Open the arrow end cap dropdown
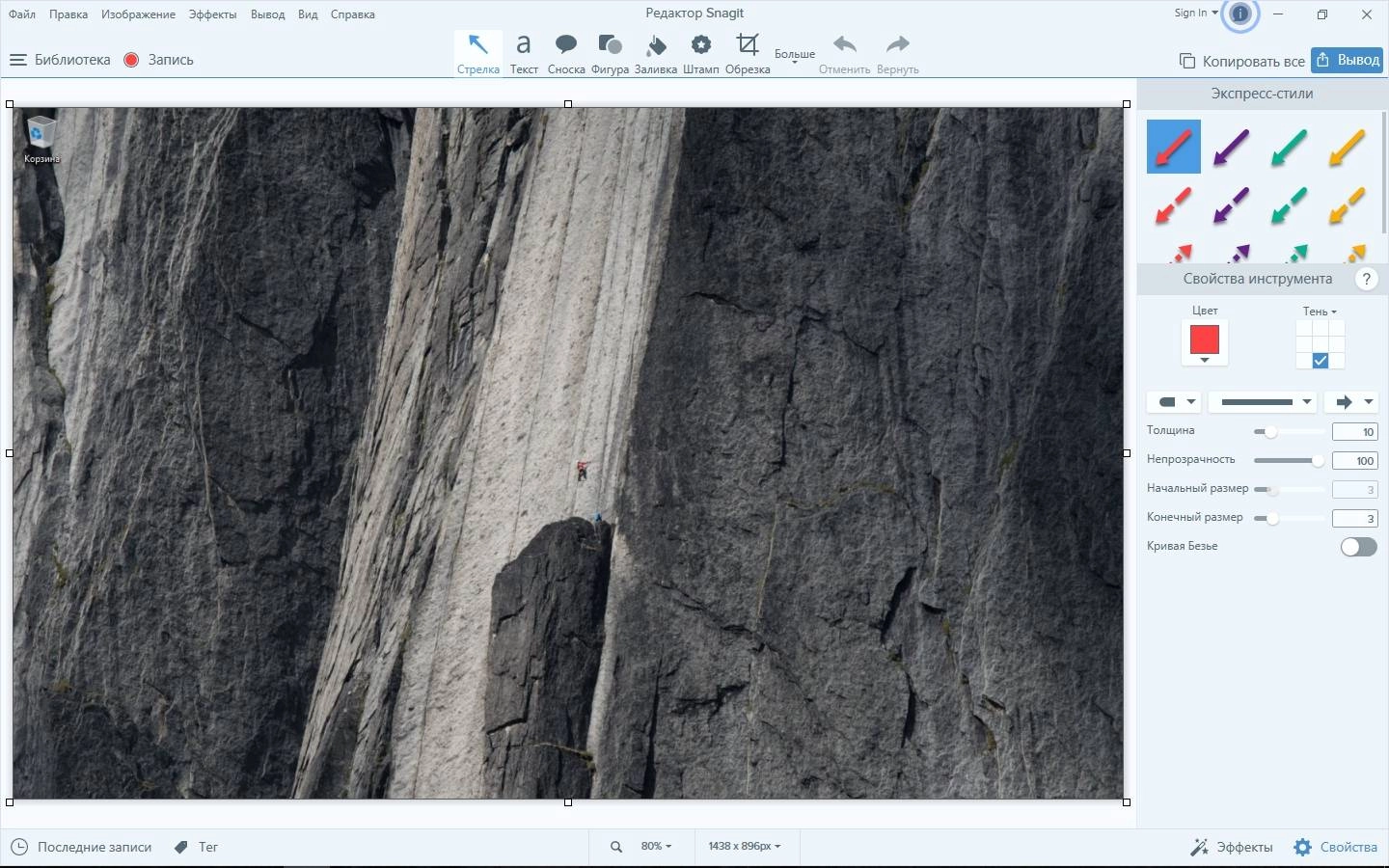This screenshot has height=868, width=1389. [x=1350, y=402]
